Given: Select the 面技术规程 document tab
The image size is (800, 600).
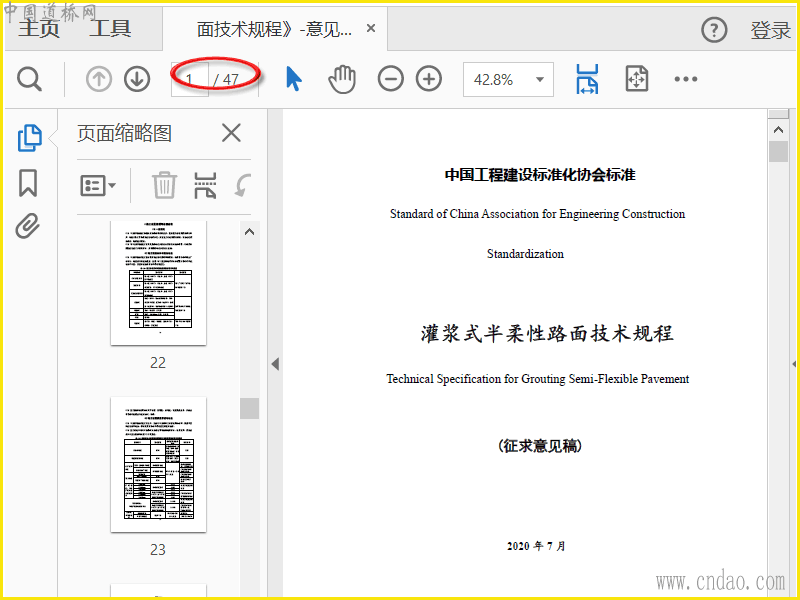Looking at the screenshot, I should tap(274, 29).
